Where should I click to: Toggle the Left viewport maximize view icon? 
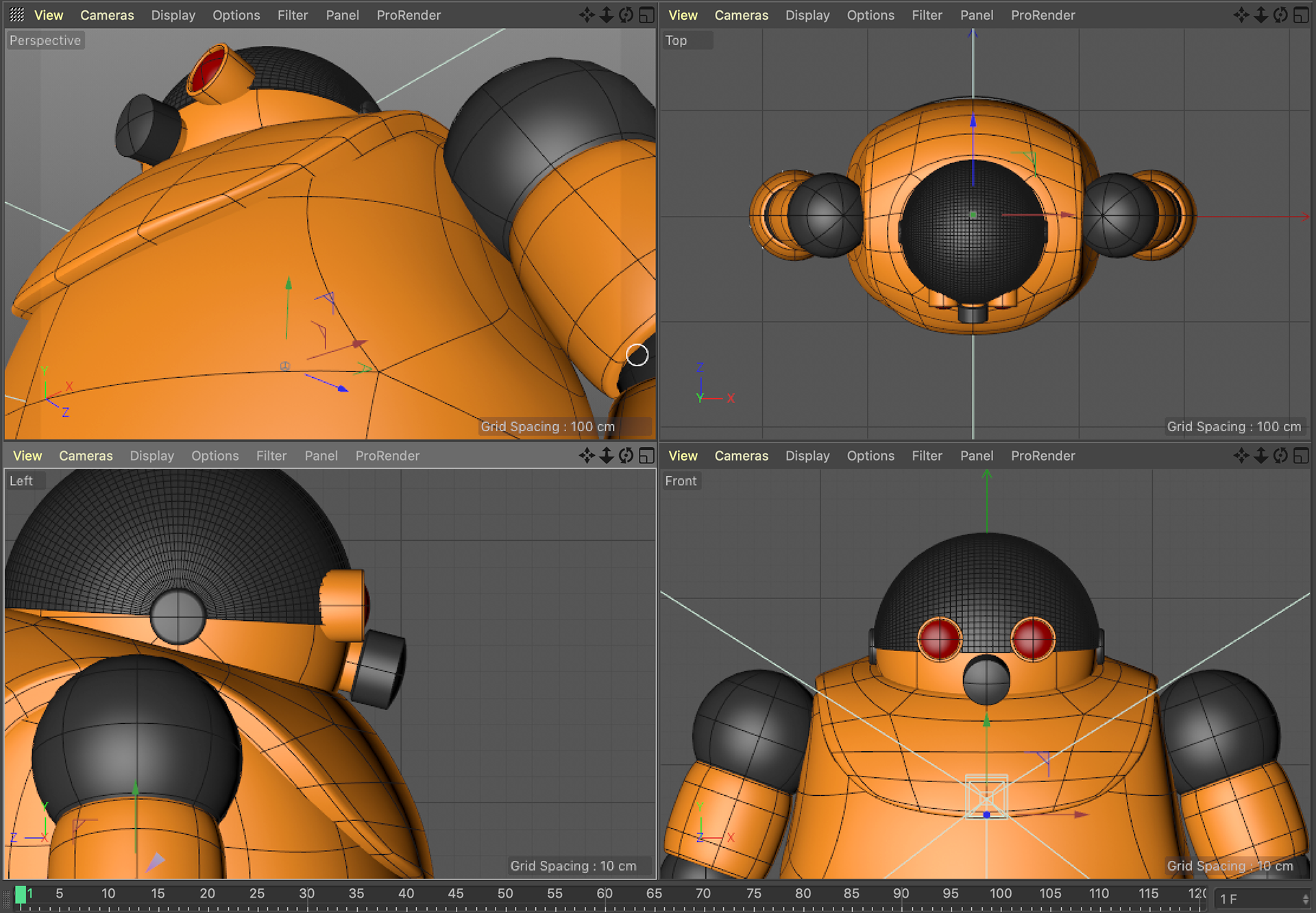[646, 456]
